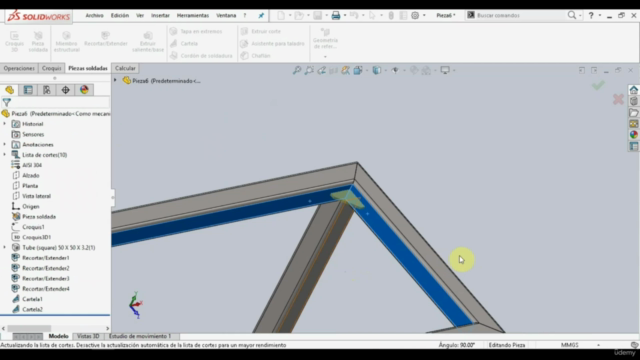
Task: Open the PropertyManager tab
Action: pos(28,90)
